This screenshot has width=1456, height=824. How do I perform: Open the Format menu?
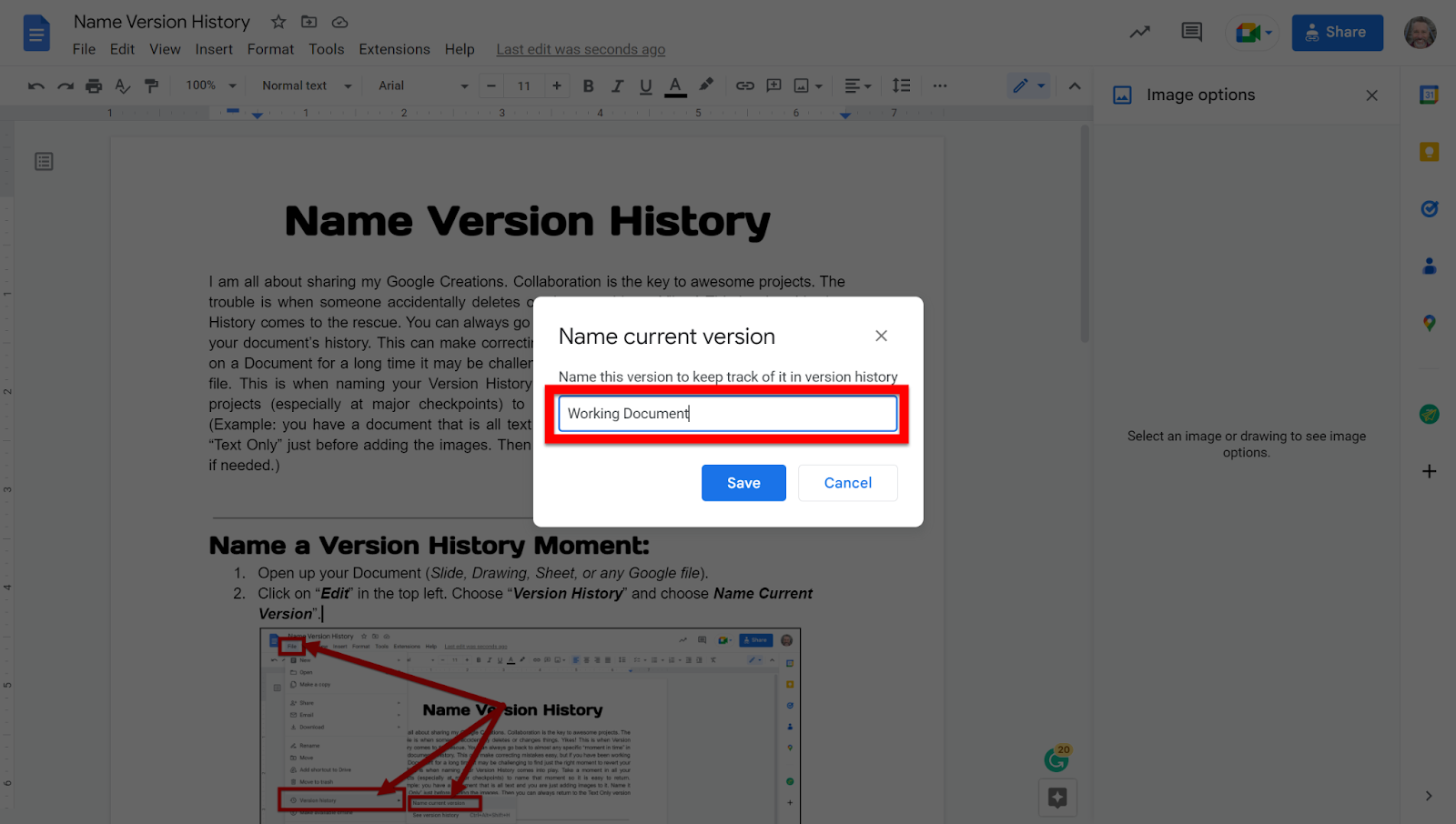coord(270,49)
